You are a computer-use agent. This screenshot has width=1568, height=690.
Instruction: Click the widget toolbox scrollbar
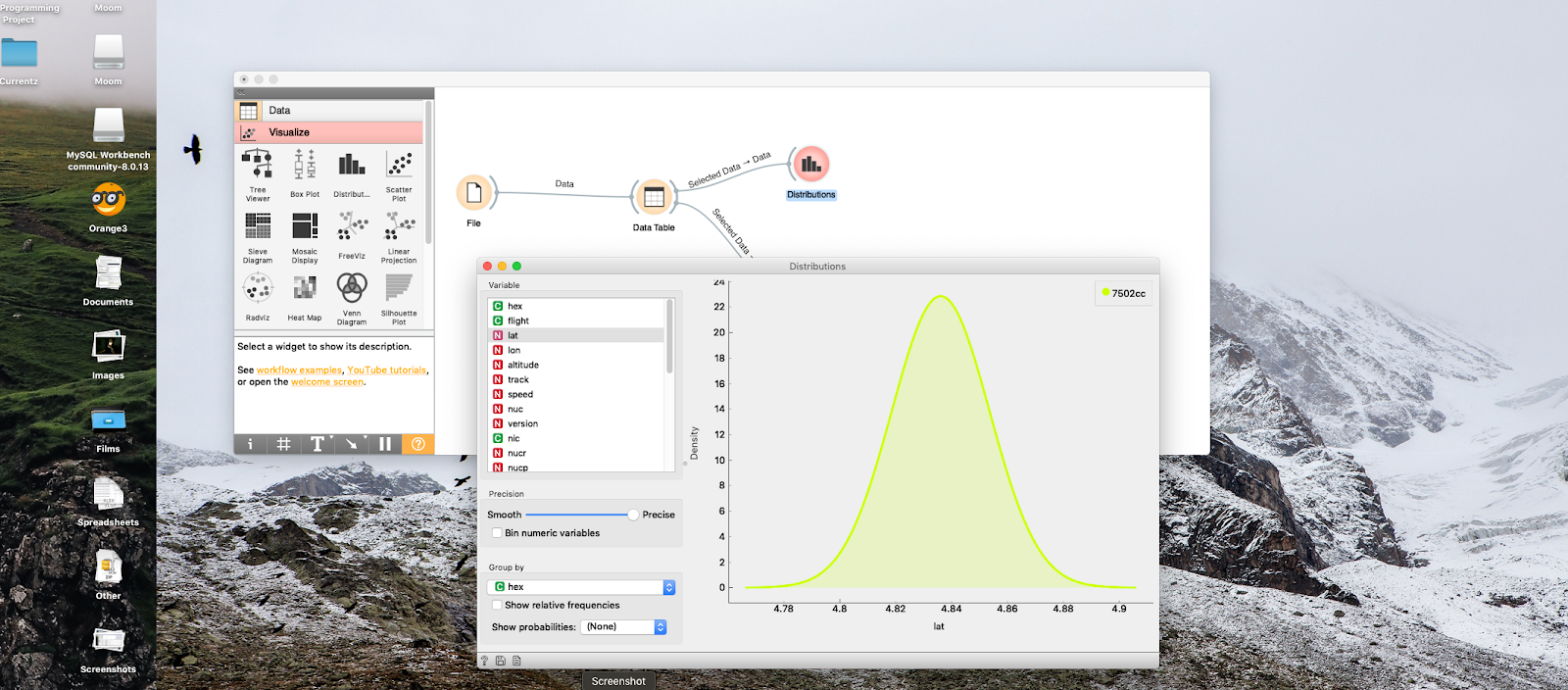click(x=428, y=172)
